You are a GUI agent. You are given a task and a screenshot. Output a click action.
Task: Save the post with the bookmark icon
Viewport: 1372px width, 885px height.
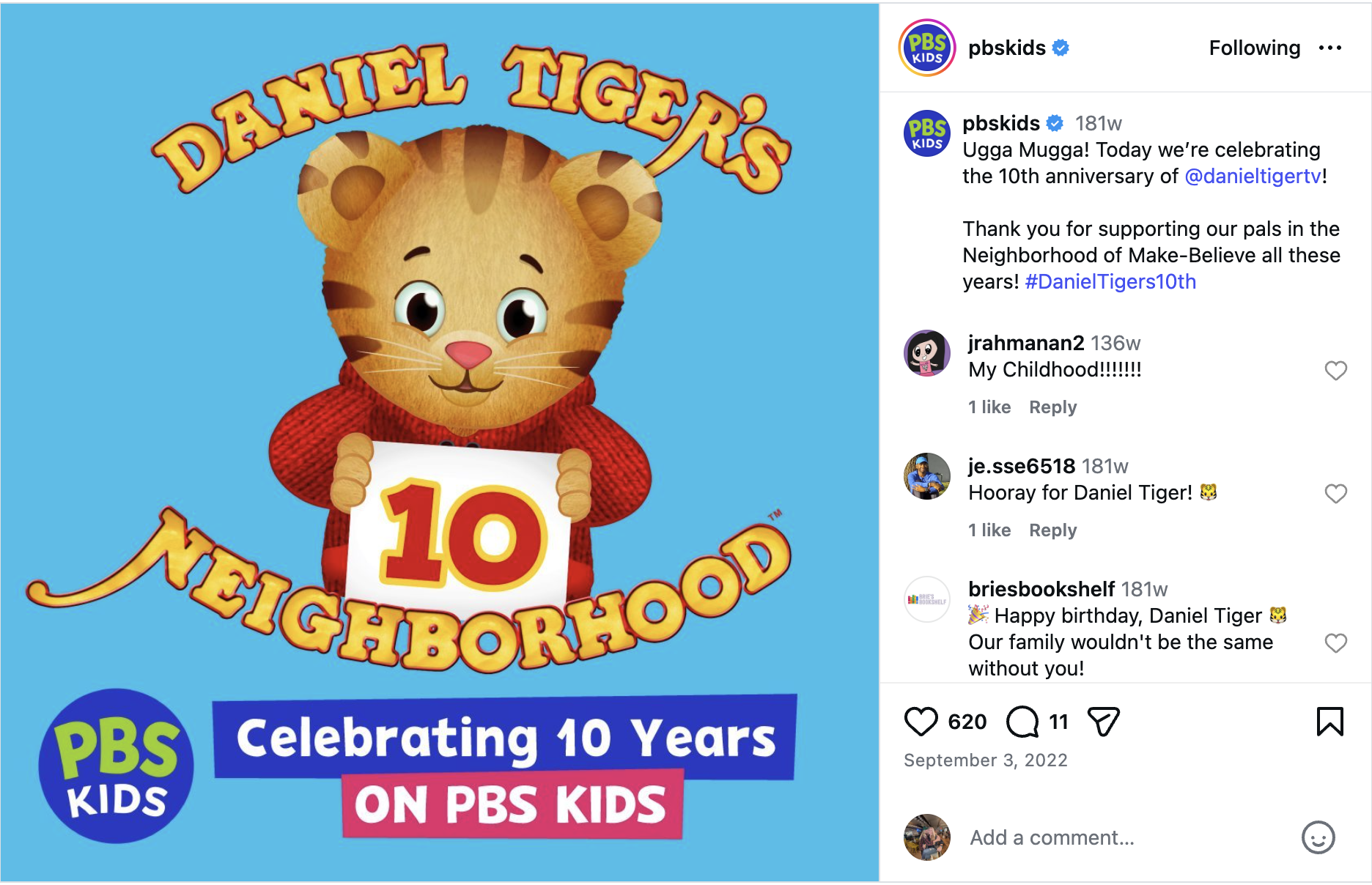point(1329,722)
